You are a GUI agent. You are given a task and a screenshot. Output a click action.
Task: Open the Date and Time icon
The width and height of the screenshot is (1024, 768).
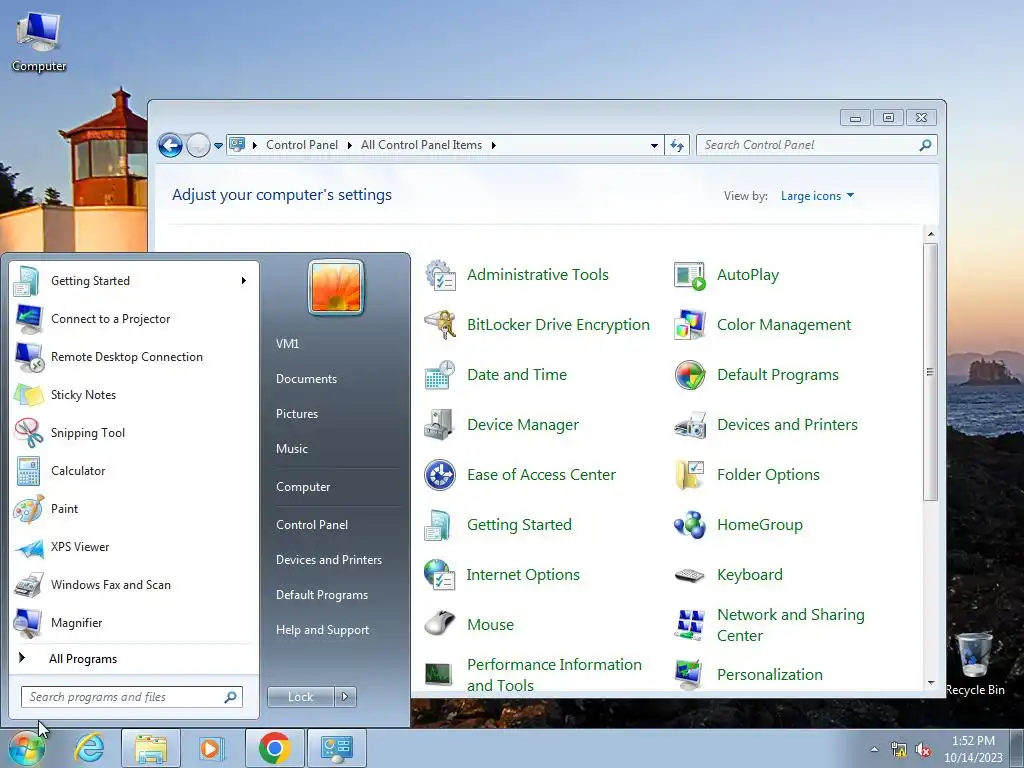pyautogui.click(x=441, y=375)
